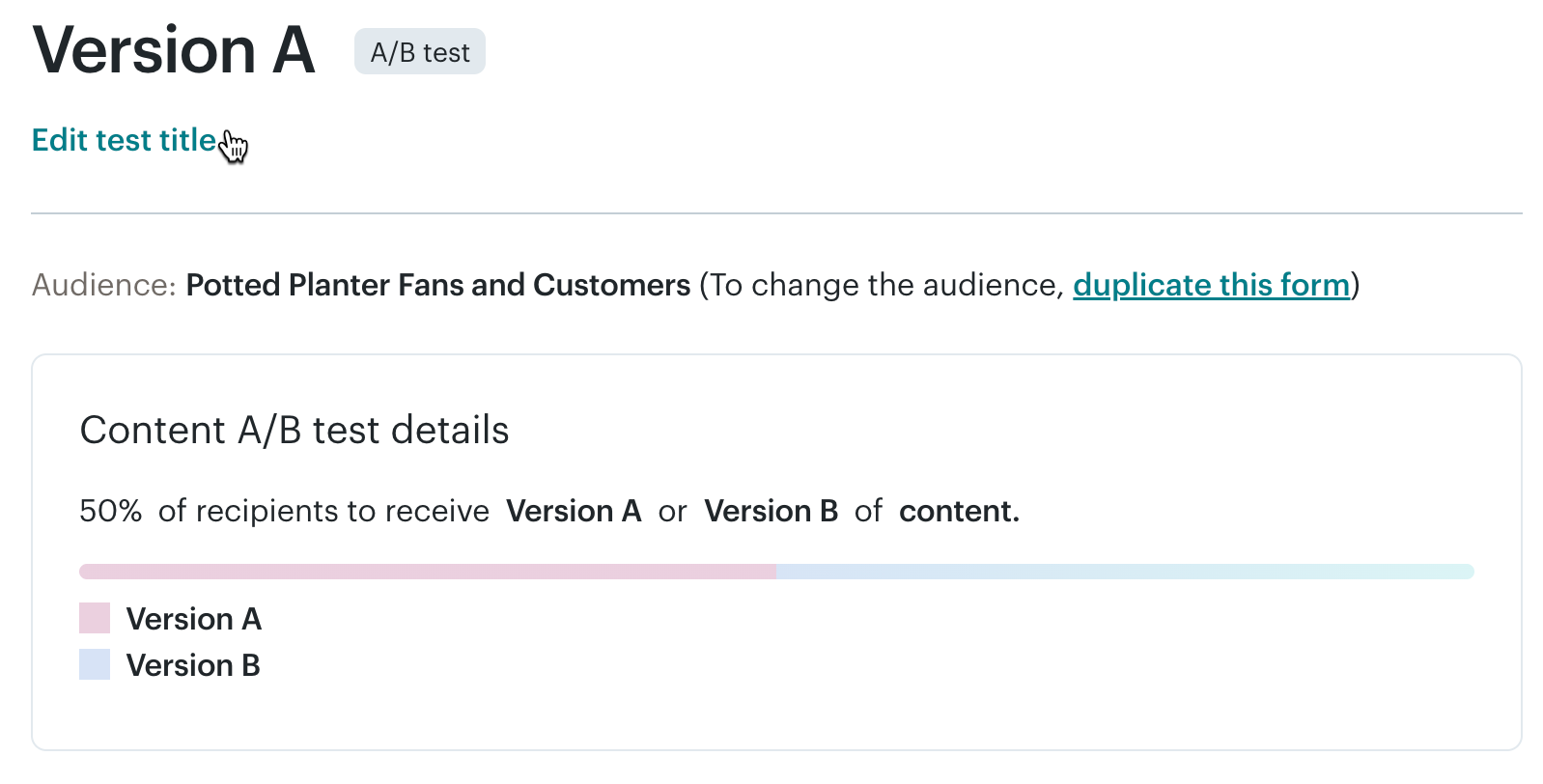
Task: Click the Version A pink legend swatch
Action: point(94,618)
